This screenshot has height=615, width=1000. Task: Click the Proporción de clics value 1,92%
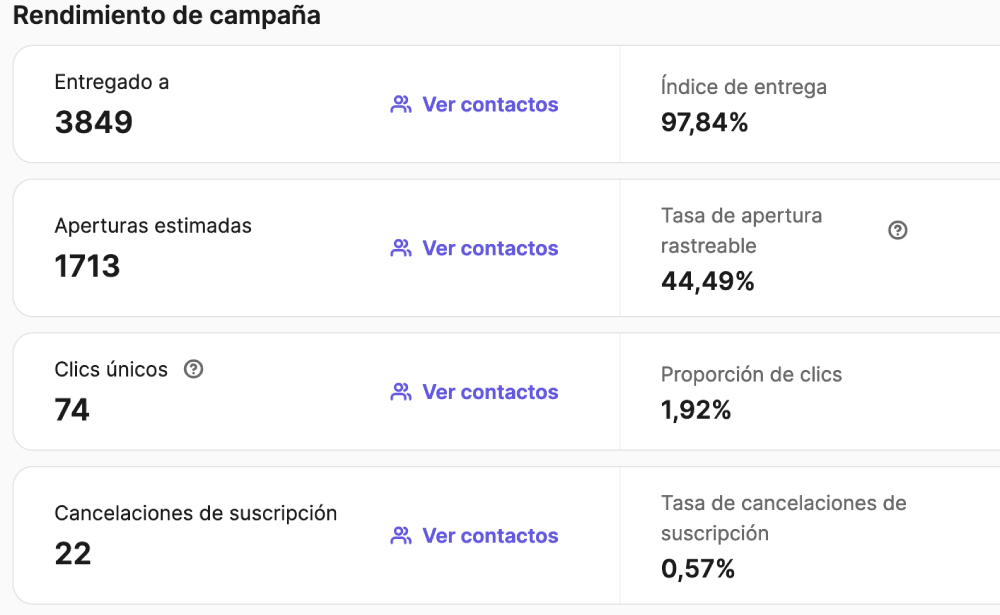[x=696, y=410]
